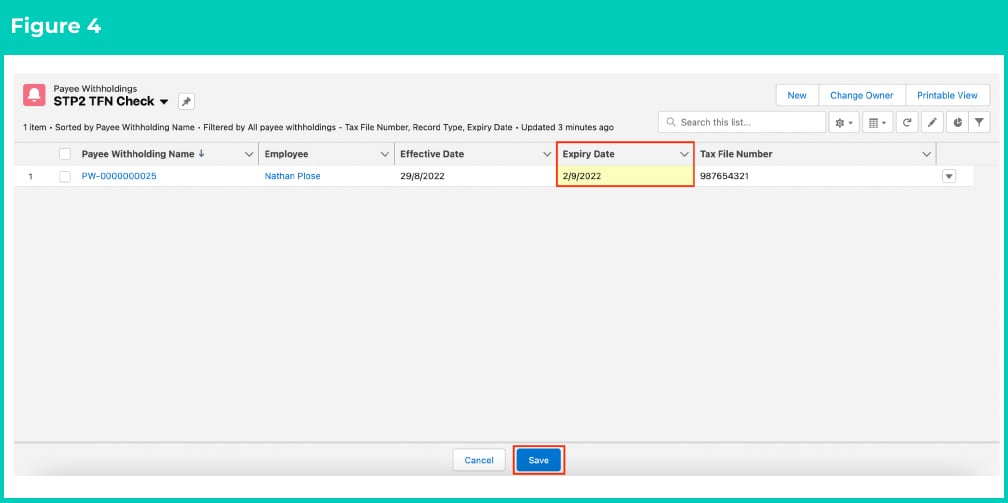
Task: Click the Effective Date cell 29/8/2022
Action: point(475,176)
